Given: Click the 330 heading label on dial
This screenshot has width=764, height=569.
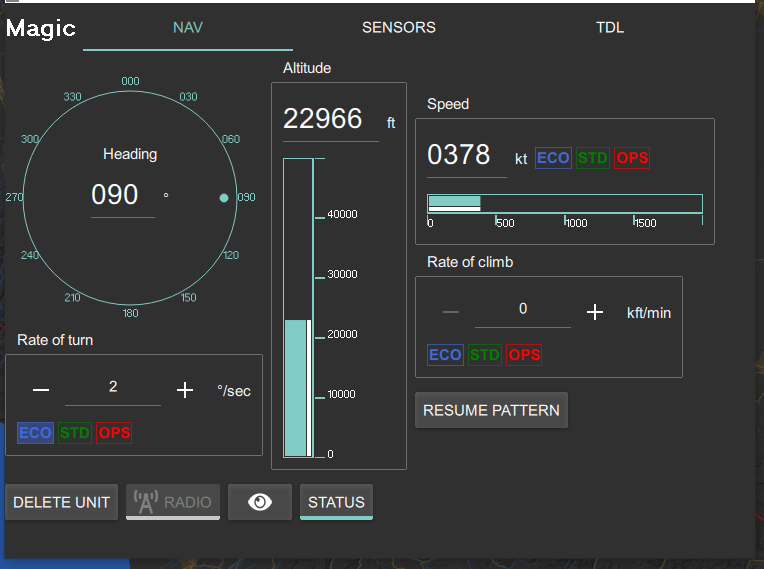Looking at the screenshot, I should tap(73, 97).
